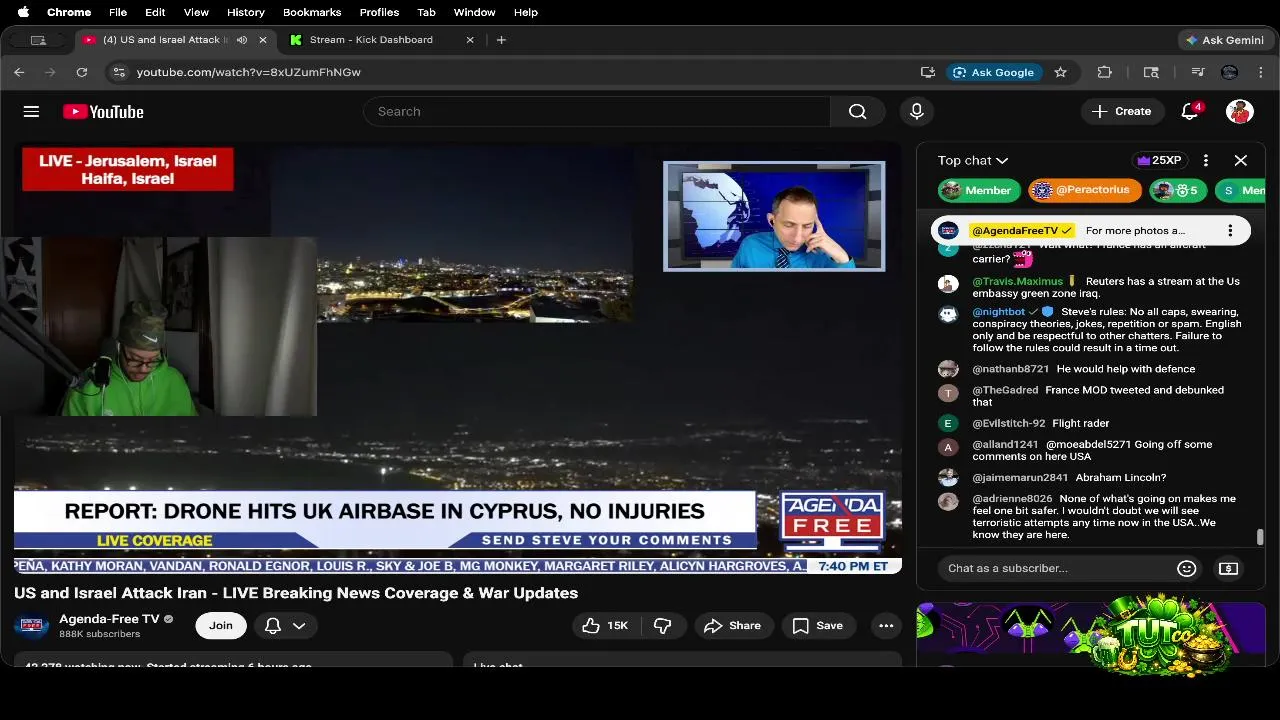Expand Top chat dropdown
The image size is (1280, 720).
(x=973, y=160)
